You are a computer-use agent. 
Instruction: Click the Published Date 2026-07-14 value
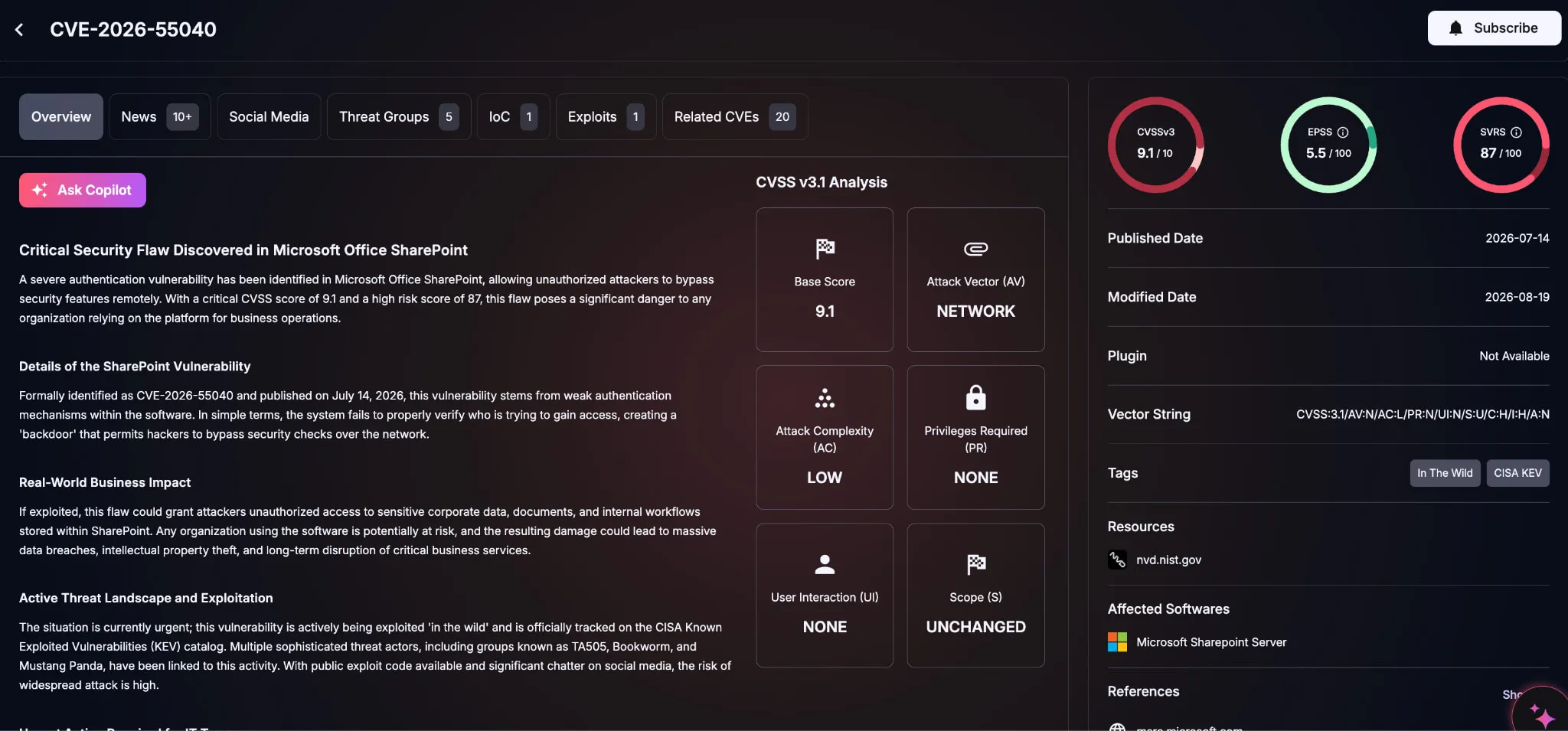[1517, 238]
